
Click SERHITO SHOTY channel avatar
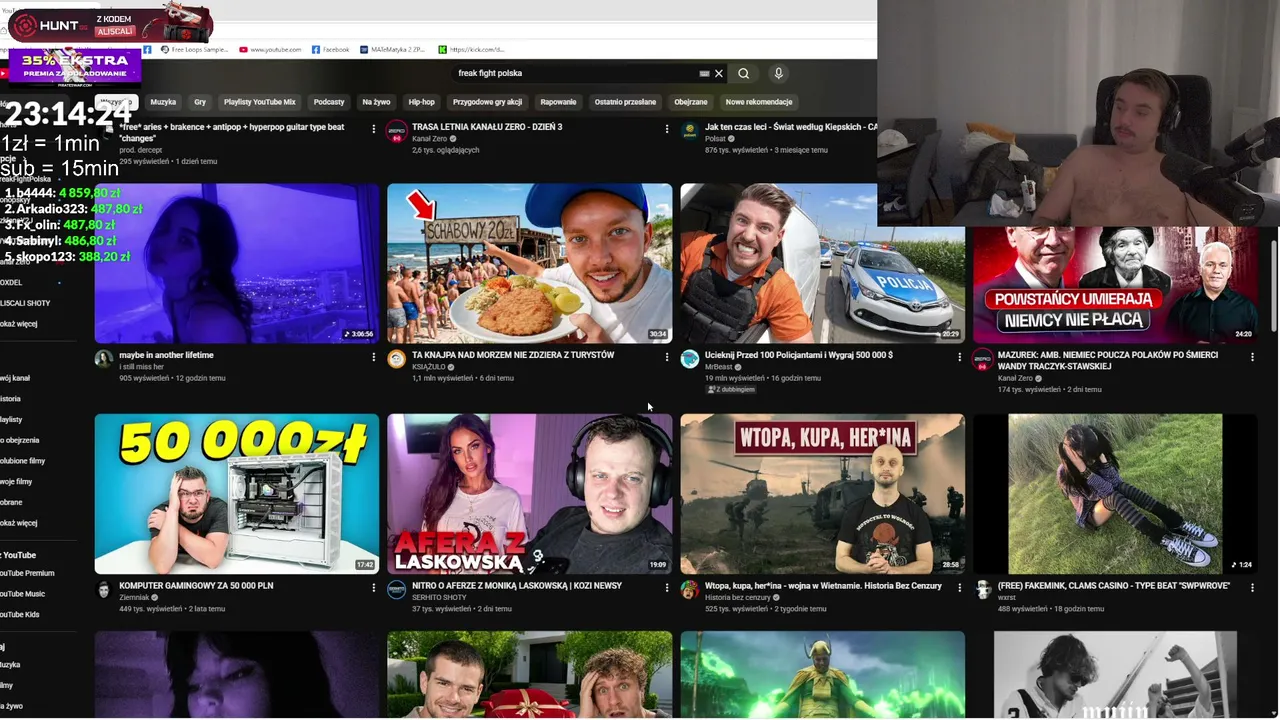tap(396, 590)
